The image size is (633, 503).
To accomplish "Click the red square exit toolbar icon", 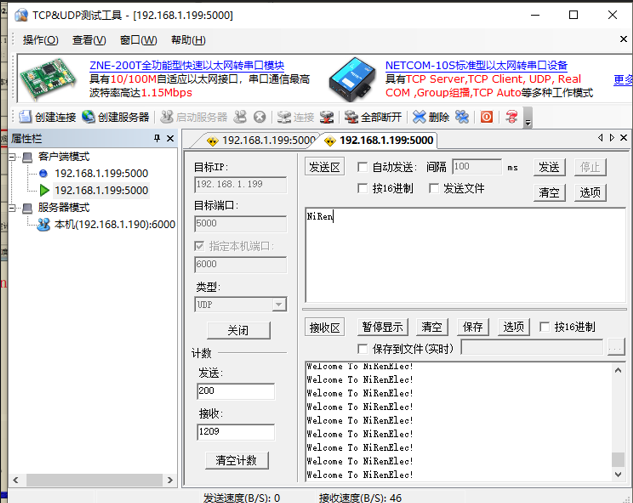I will coord(486,117).
